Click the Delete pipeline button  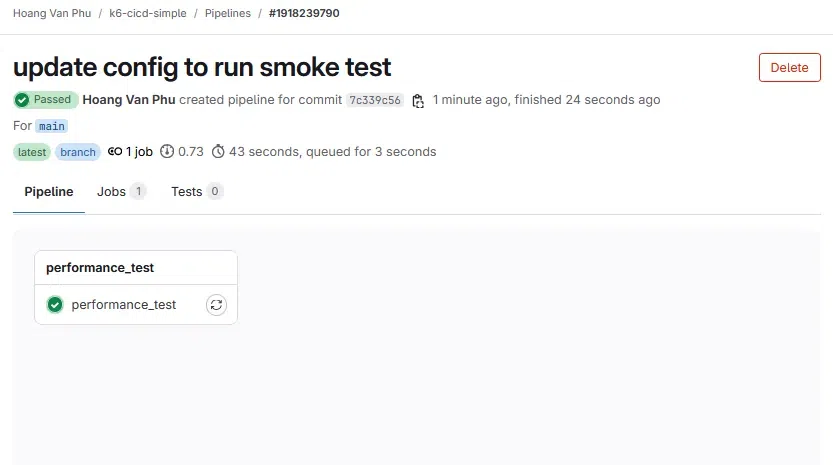(x=789, y=67)
